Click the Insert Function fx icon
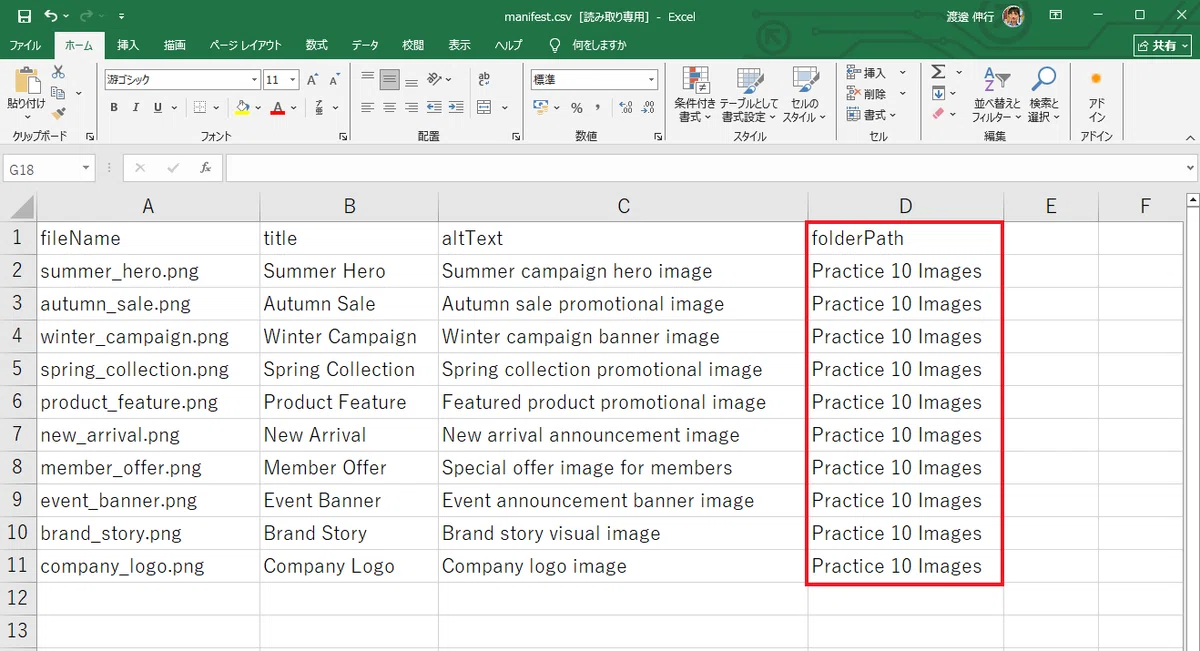 pos(205,168)
